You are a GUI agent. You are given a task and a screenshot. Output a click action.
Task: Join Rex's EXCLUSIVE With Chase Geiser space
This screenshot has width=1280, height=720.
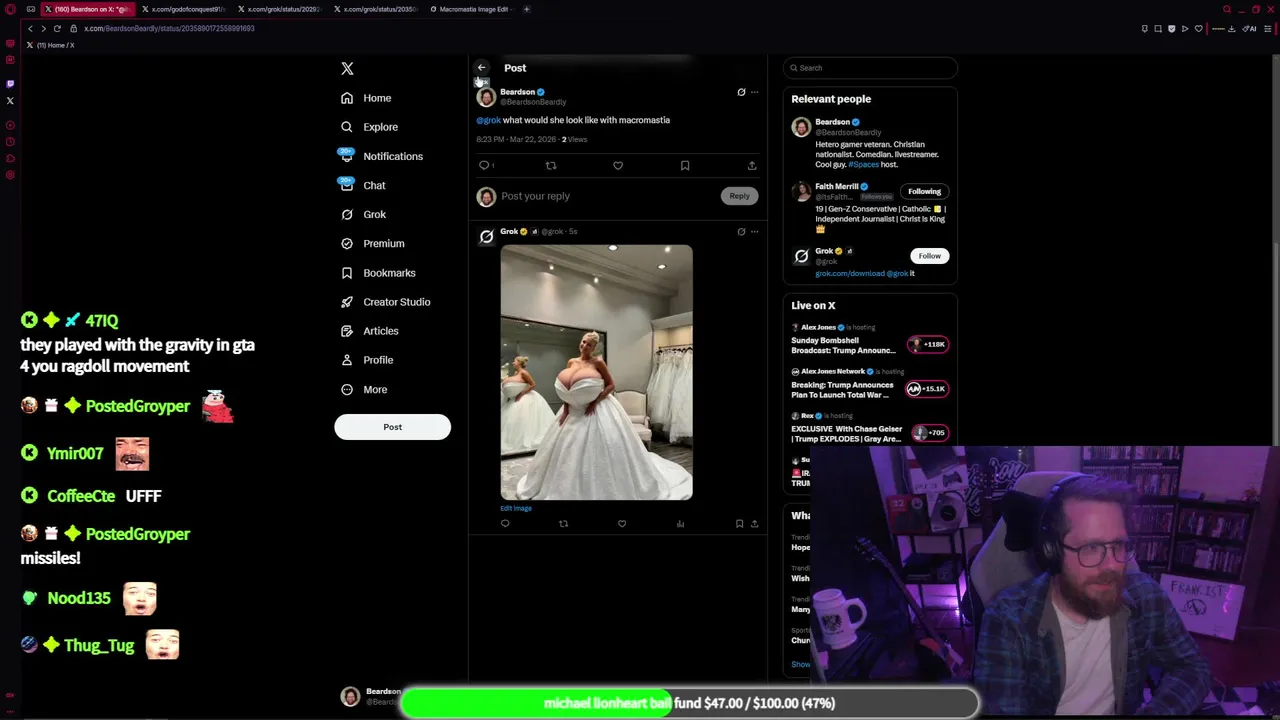pyautogui.click(x=870, y=429)
